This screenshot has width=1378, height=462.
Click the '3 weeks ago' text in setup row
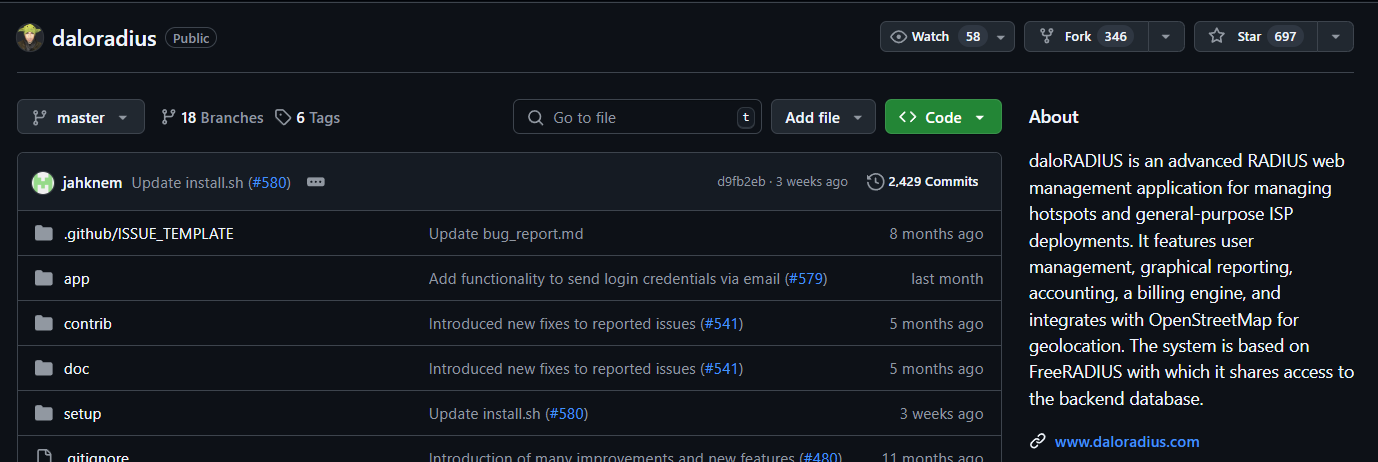941,414
